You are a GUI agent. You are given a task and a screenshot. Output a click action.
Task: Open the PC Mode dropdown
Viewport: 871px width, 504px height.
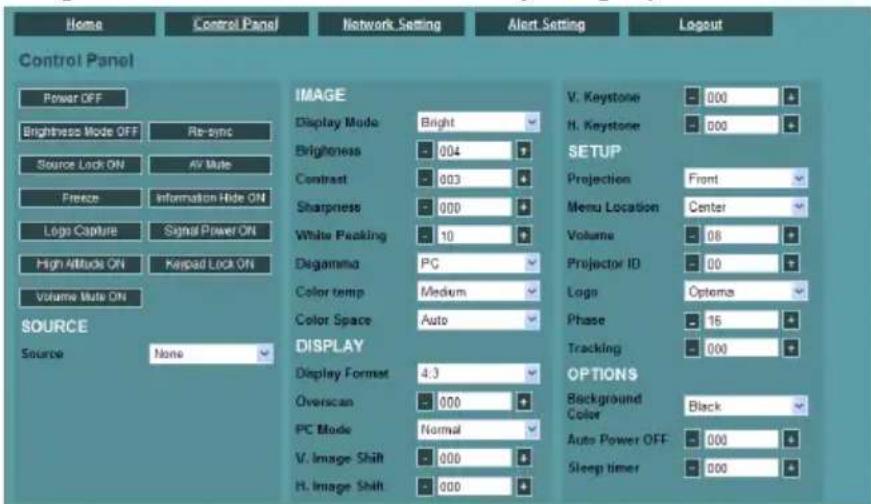(478, 430)
